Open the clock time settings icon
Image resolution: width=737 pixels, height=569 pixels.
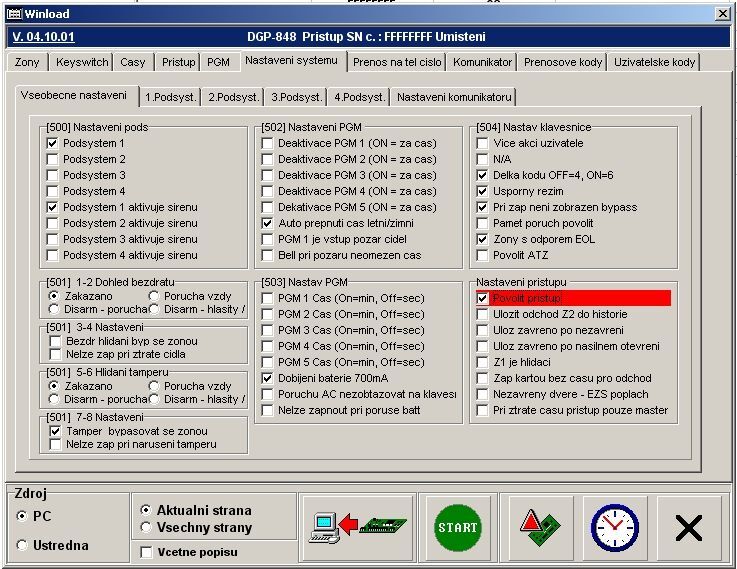[x=614, y=526]
